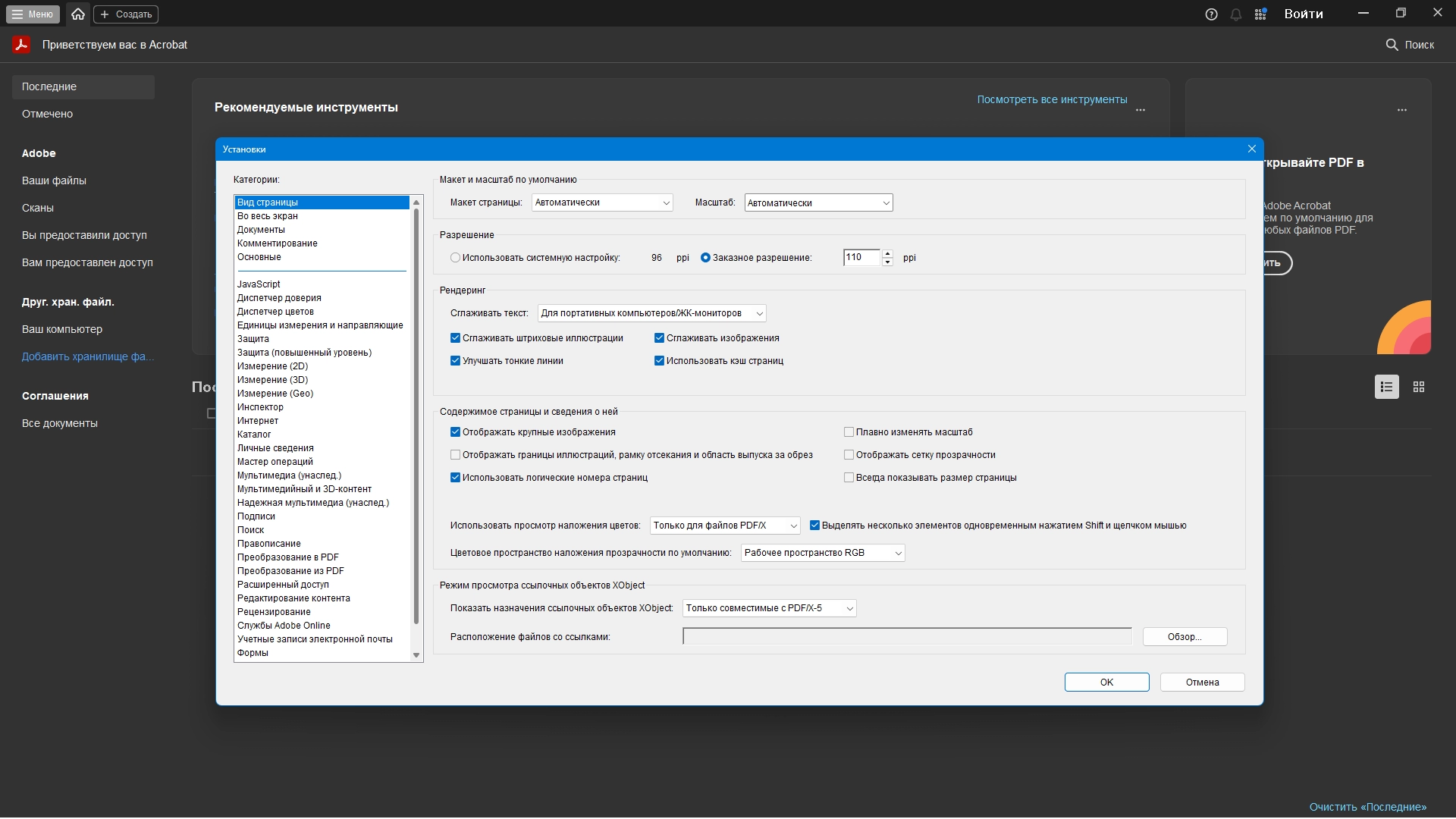The height and width of the screenshot is (819, 1456).
Task: Click "Посмотреть все инструменты" link
Action: click(x=1051, y=99)
